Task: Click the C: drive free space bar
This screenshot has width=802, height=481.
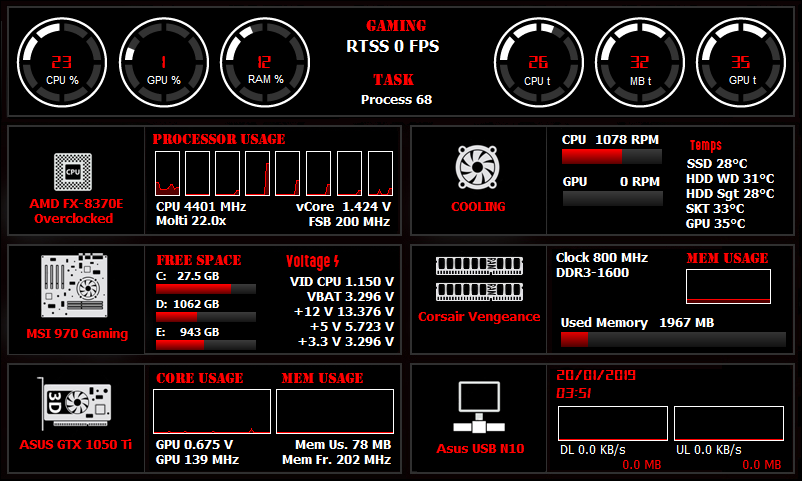Action: pyautogui.click(x=206, y=289)
